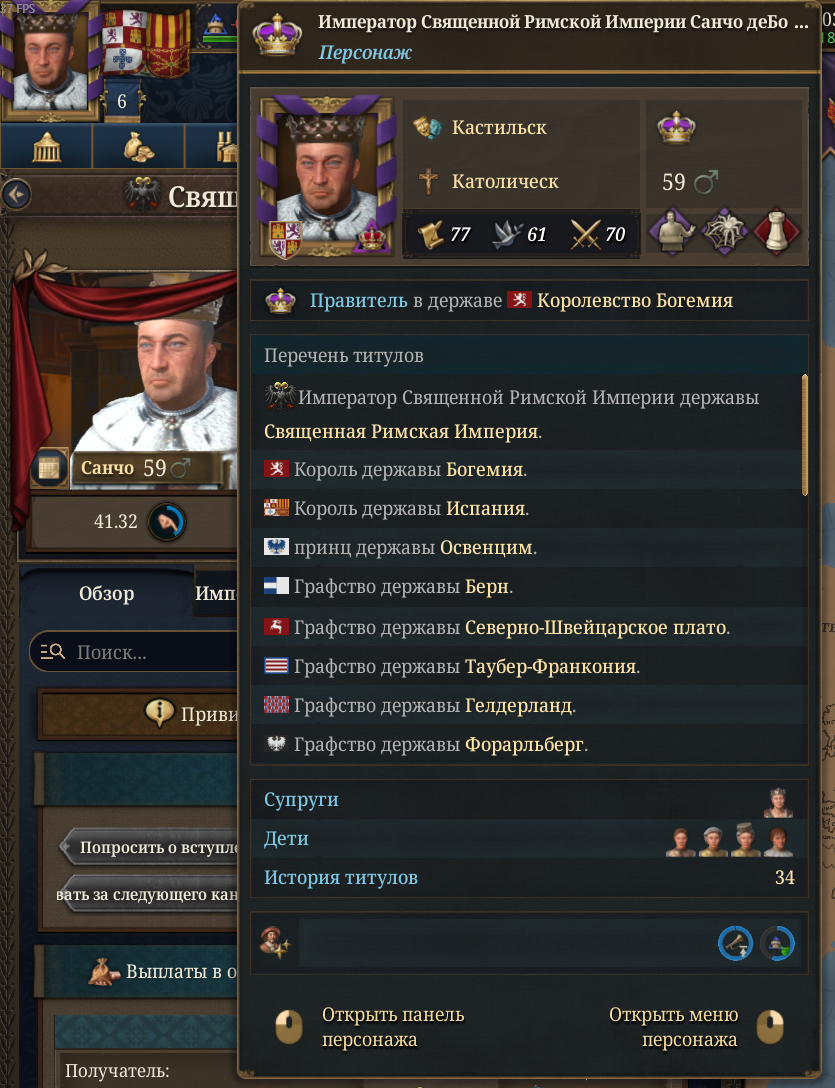Click the back arrow beside the Holy Roman Empire title

click(x=16, y=194)
